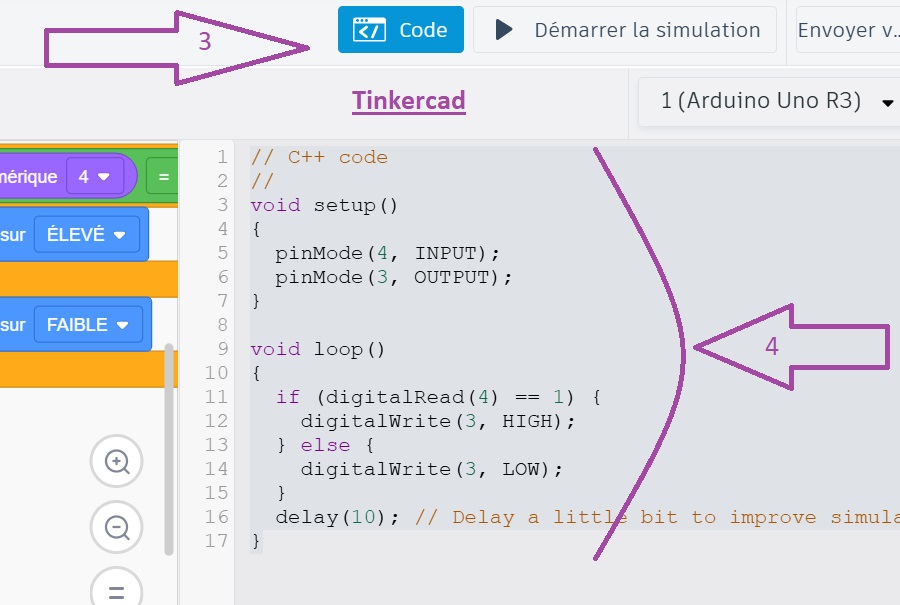
Task: Zoom in on the blocks workspace
Action: click(117, 462)
